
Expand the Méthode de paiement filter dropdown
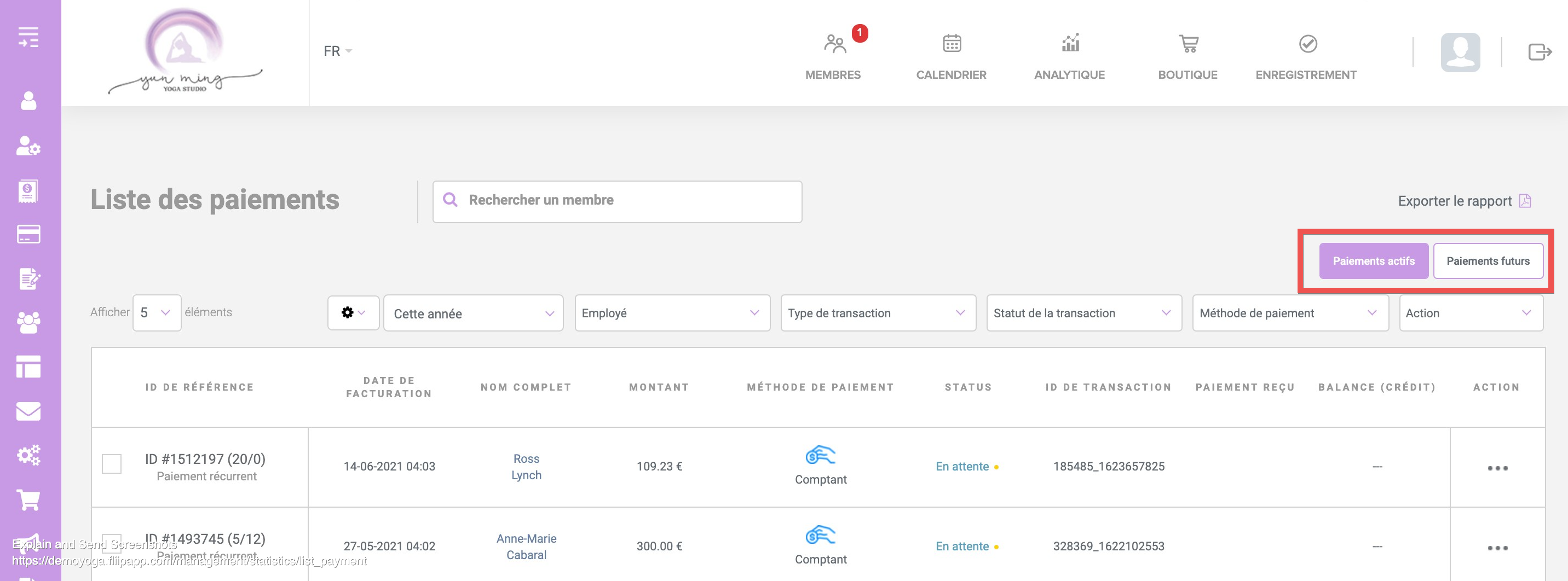tap(1289, 313)
